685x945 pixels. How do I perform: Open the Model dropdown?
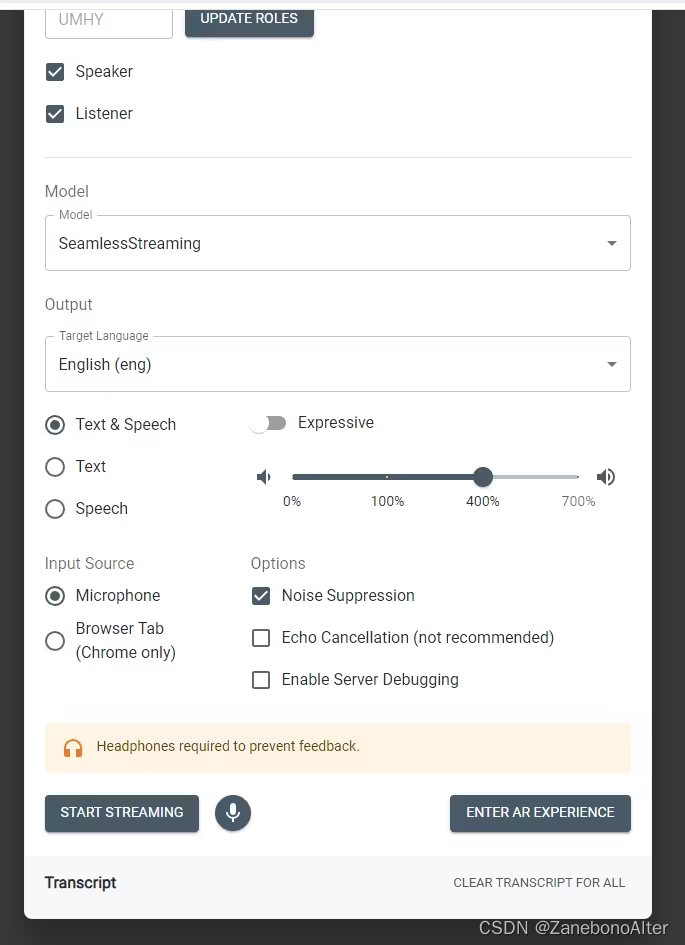point(338,243)
